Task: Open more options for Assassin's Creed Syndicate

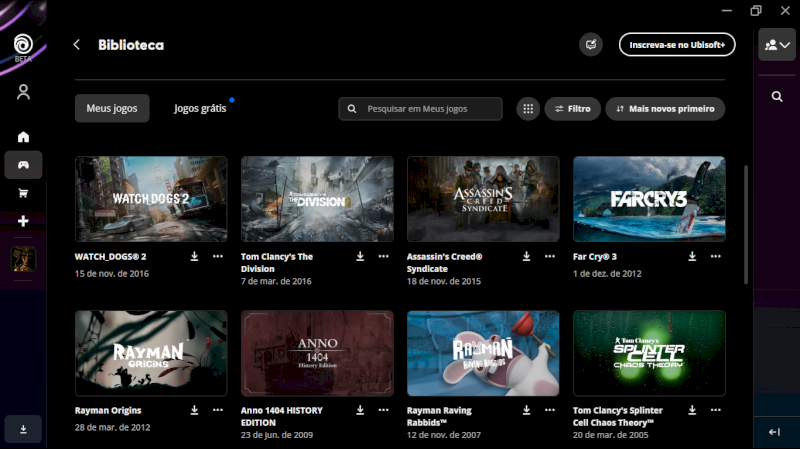Action: click(549, 256)
